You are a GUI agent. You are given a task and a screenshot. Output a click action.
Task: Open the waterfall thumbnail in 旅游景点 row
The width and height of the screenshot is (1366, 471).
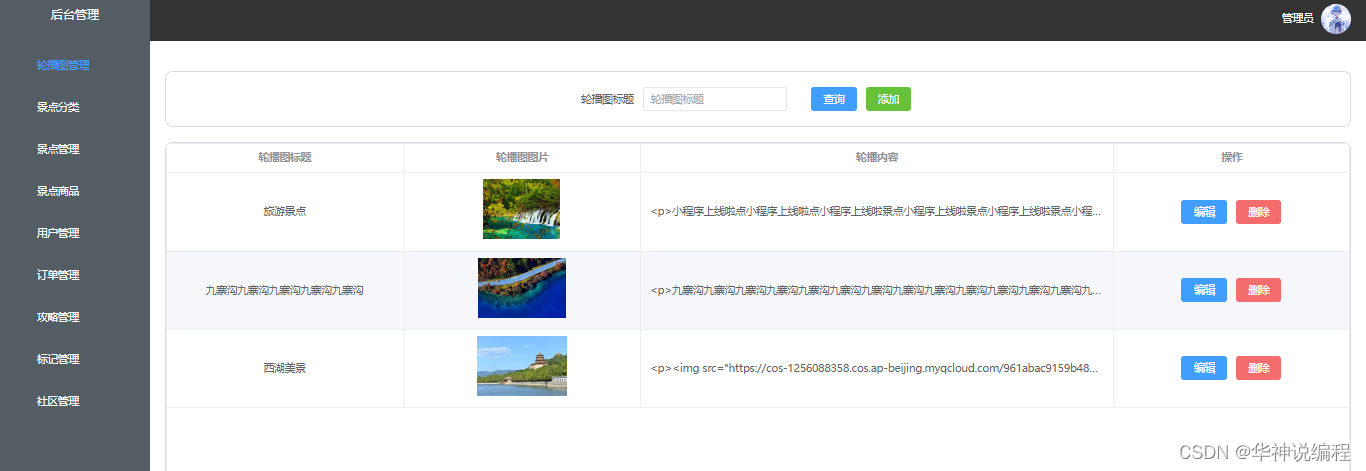521,209
